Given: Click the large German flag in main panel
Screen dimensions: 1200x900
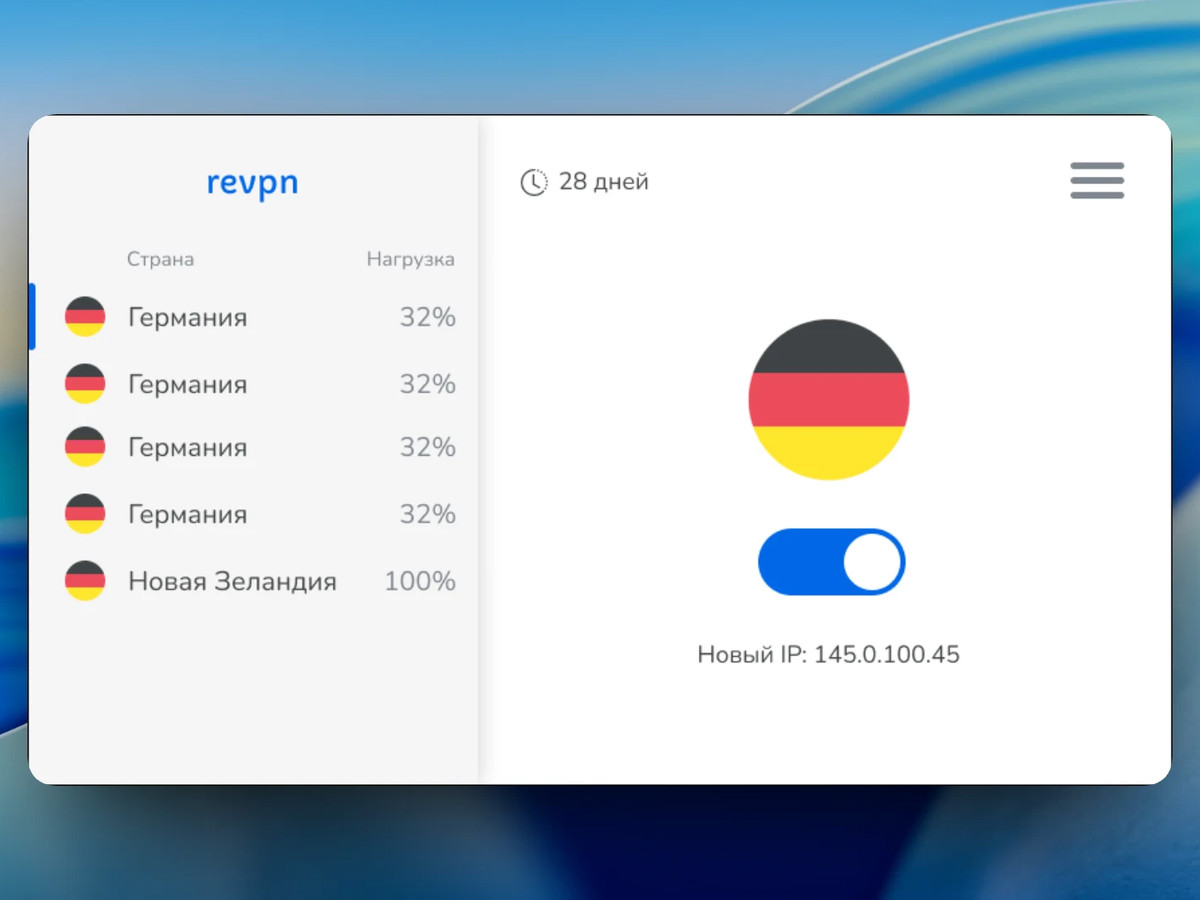Looking at the screenshot, I should pos(829,399).
